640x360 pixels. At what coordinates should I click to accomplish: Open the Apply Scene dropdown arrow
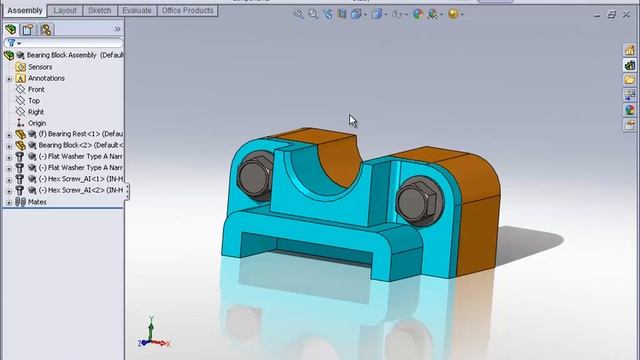pos(442,15)
